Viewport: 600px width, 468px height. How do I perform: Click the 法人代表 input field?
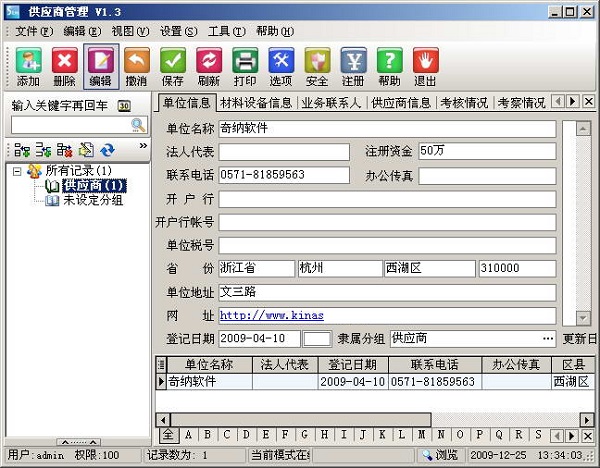284,152
